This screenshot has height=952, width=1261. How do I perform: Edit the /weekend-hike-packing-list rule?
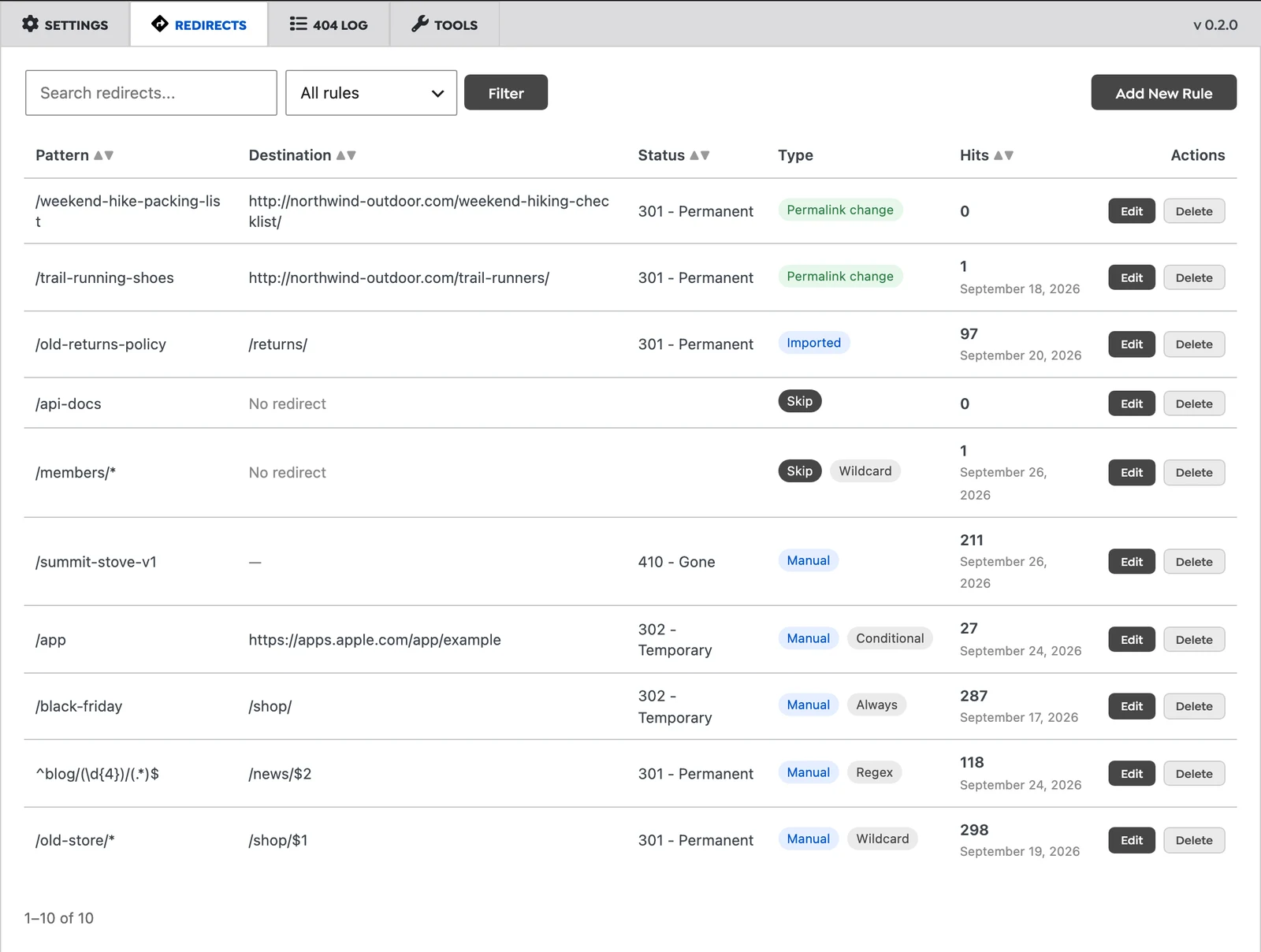(1132, 211)
